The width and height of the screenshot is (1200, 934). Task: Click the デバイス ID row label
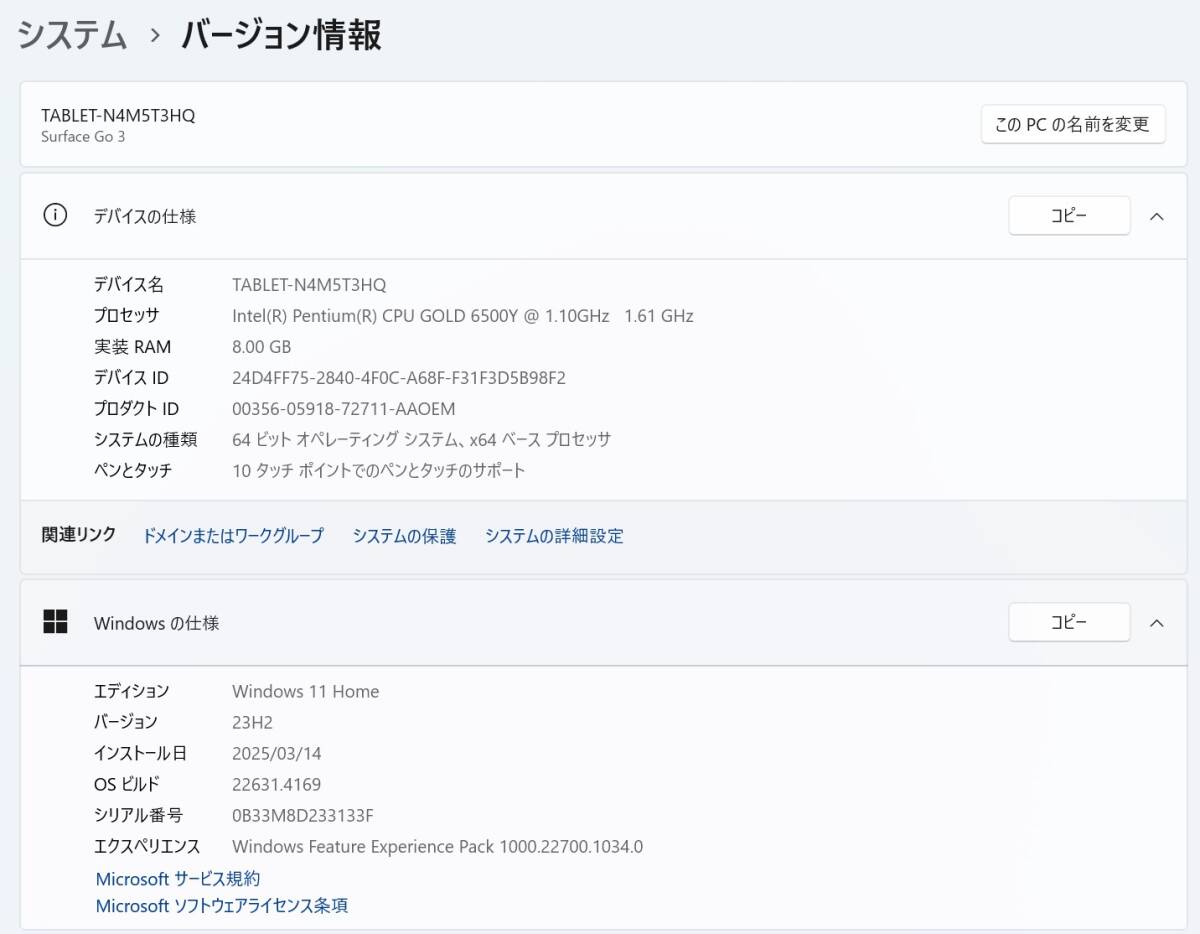point(132,378)
